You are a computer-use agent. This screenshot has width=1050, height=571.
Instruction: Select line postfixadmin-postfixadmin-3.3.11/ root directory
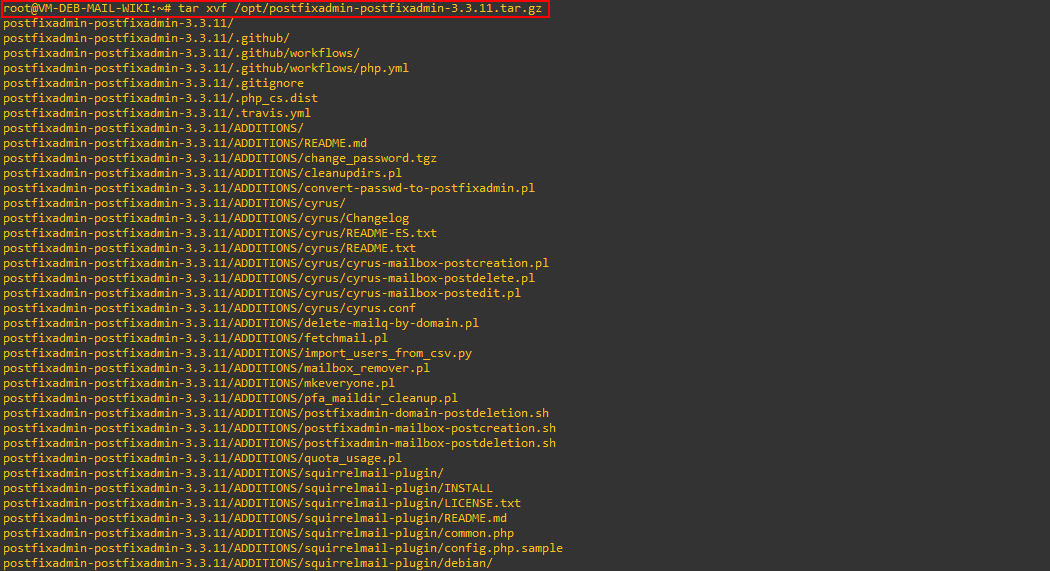click(119, 23)
